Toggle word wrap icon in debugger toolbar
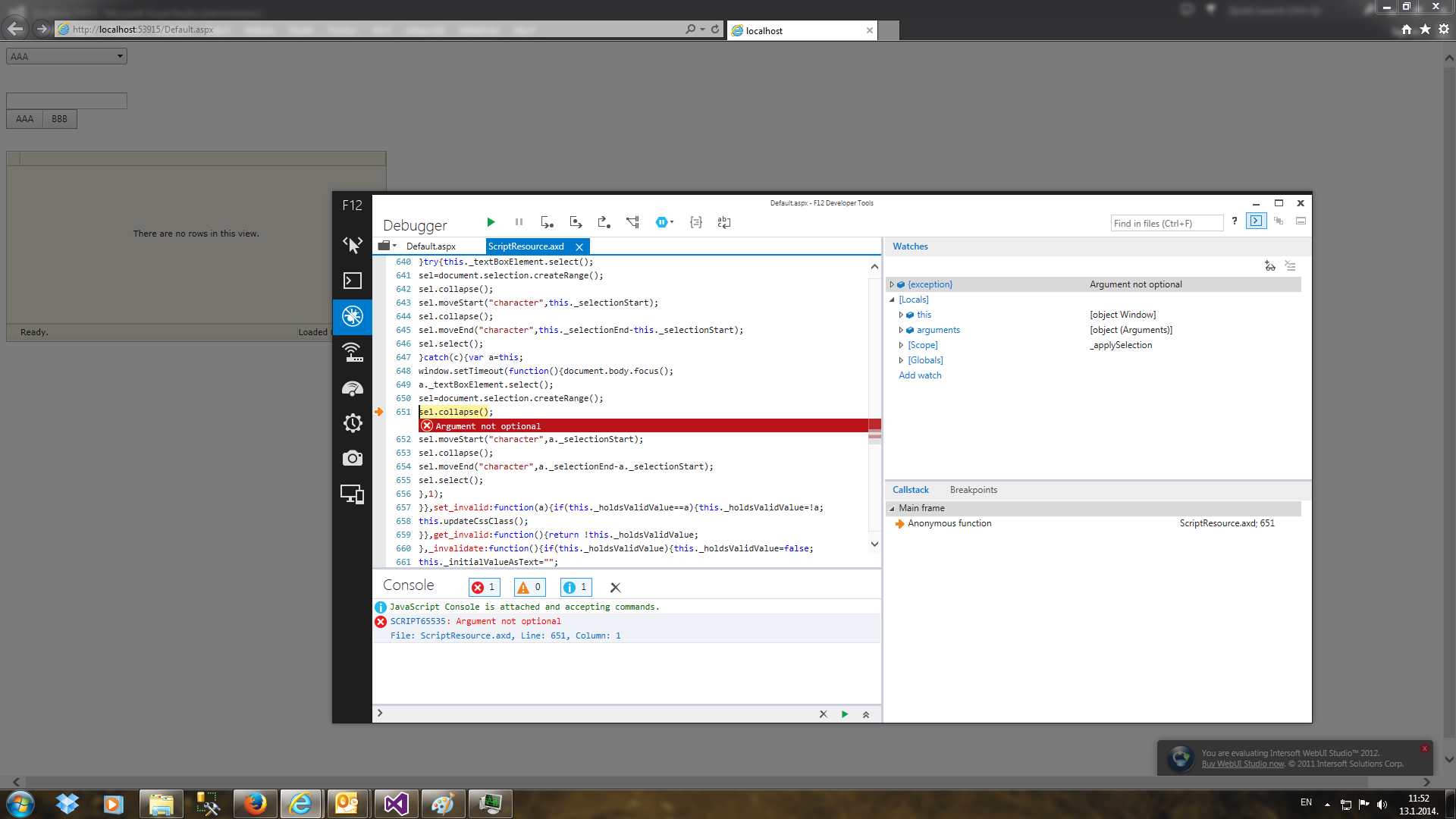The width and height of the screenshot is (1456, 819). click(x=724, y=222)
